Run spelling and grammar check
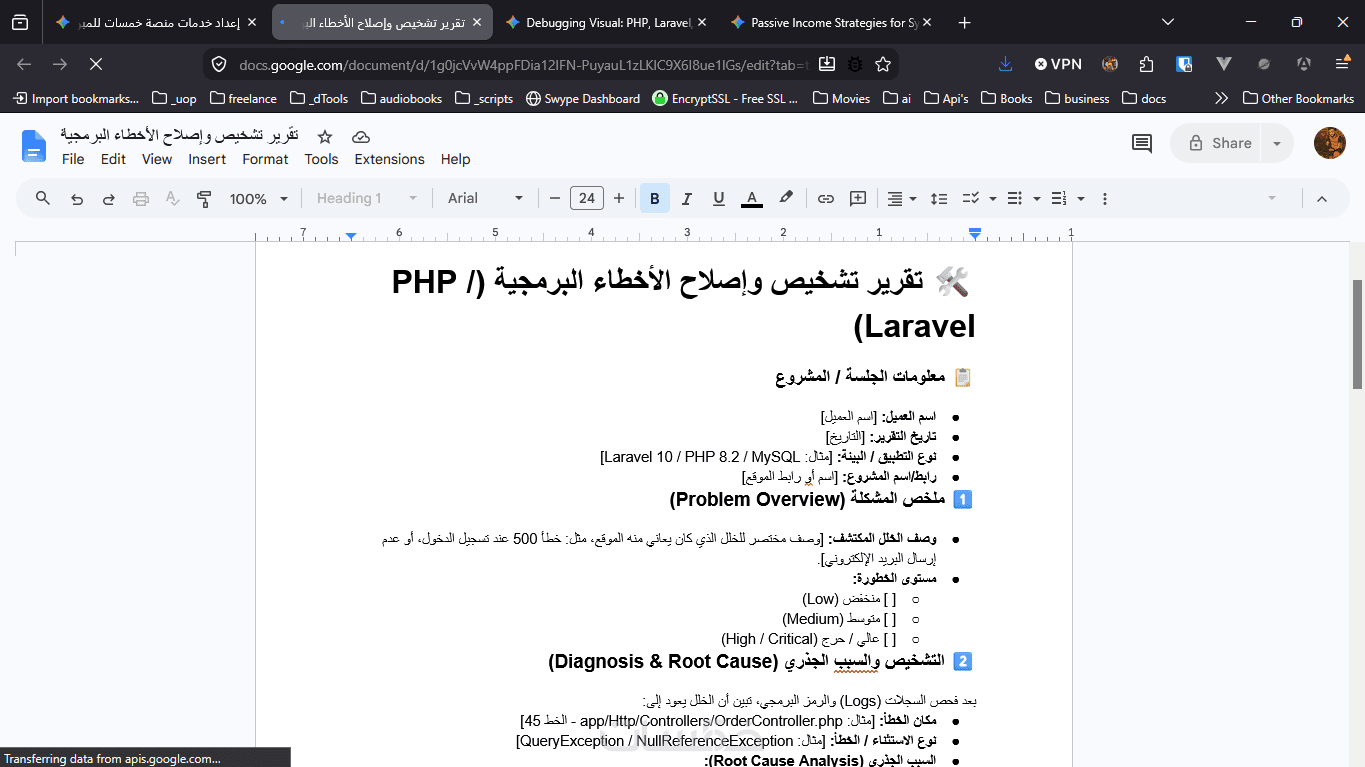 point(173,199)
